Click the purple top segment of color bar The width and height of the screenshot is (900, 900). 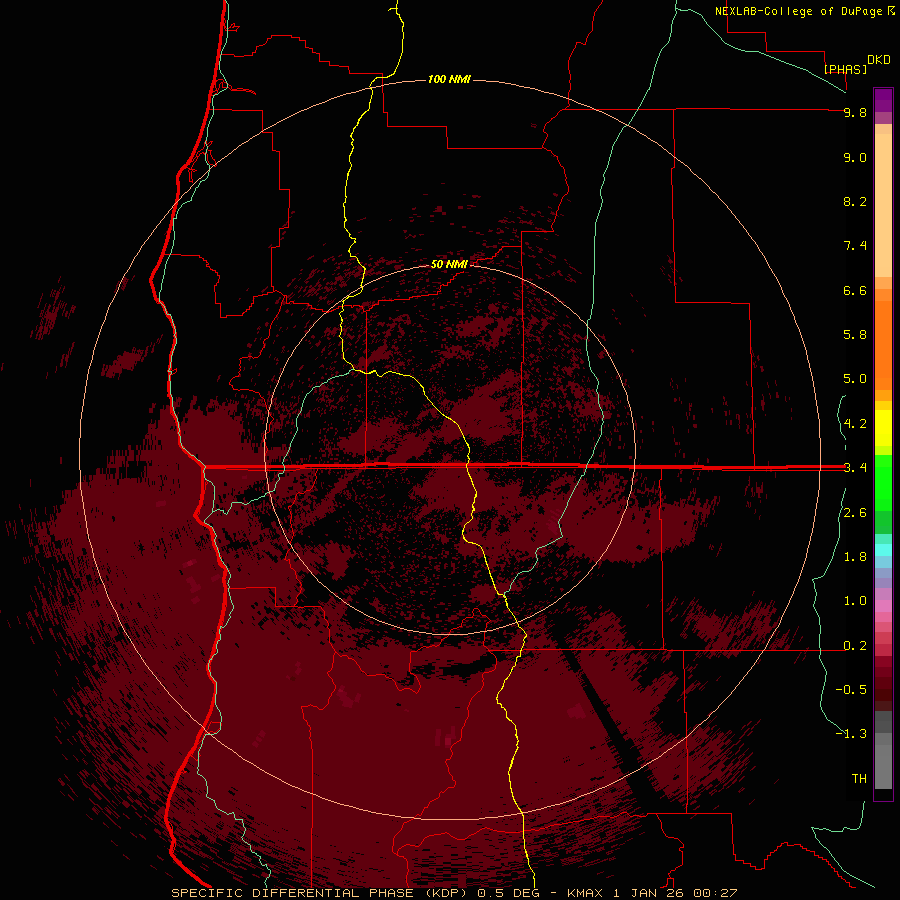tap(883, 100)
